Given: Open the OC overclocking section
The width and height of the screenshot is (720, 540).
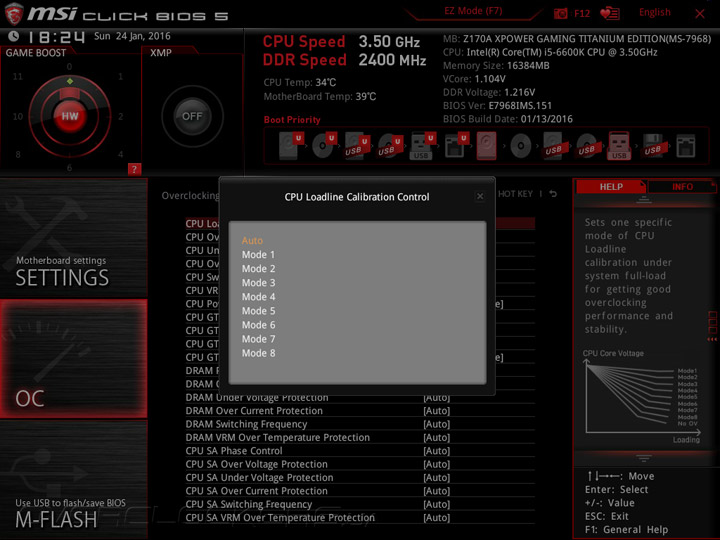Looking at the screenshot, I should point(73,359).
